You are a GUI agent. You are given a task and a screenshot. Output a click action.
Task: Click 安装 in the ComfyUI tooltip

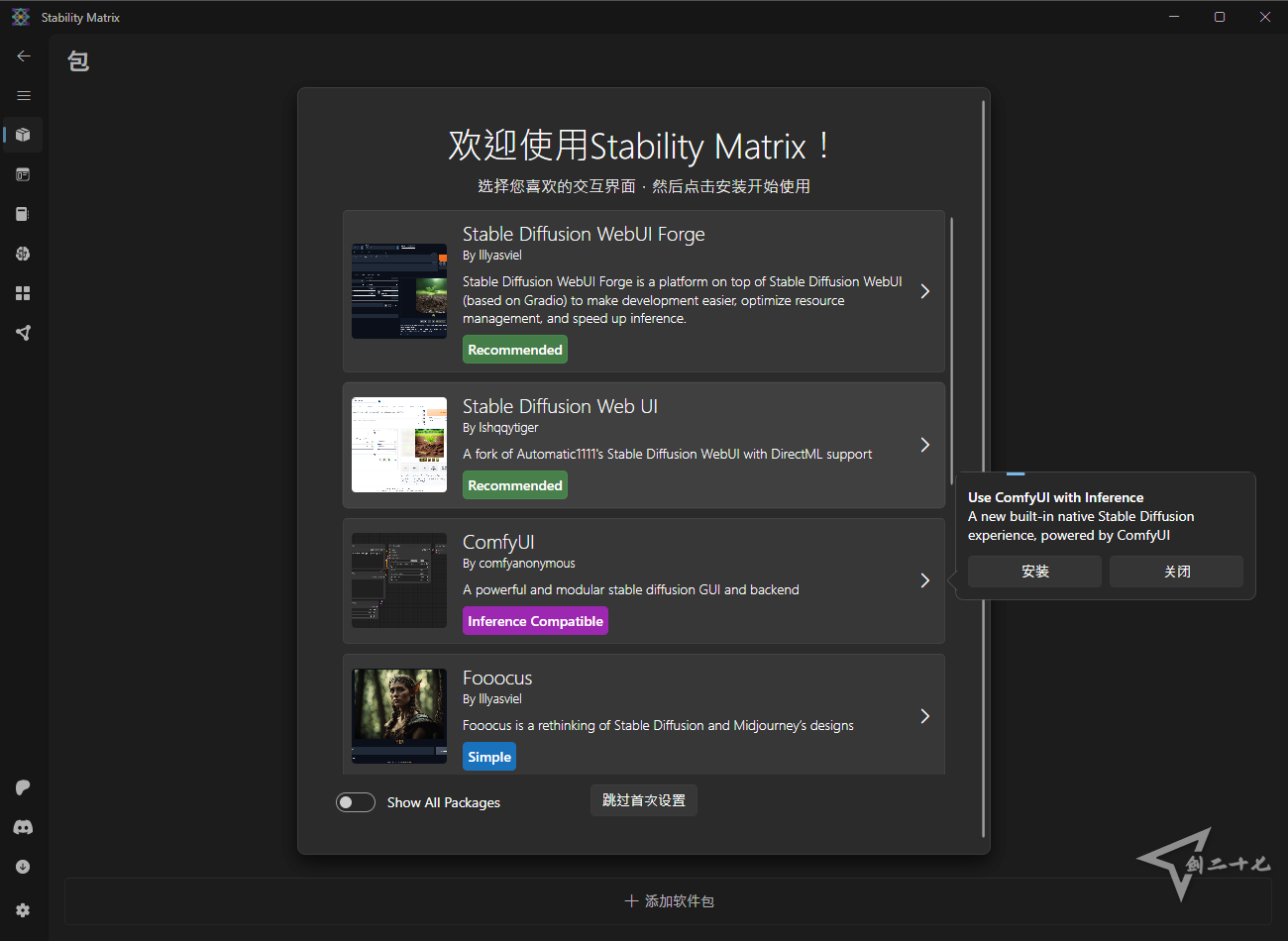(1034, 572)
